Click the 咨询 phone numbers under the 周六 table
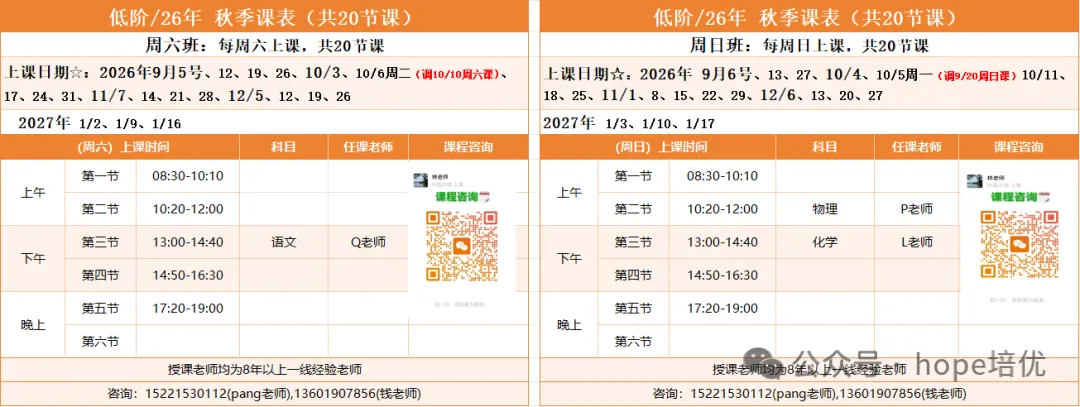Screen dimensions: 1080x407 point(264,394)
